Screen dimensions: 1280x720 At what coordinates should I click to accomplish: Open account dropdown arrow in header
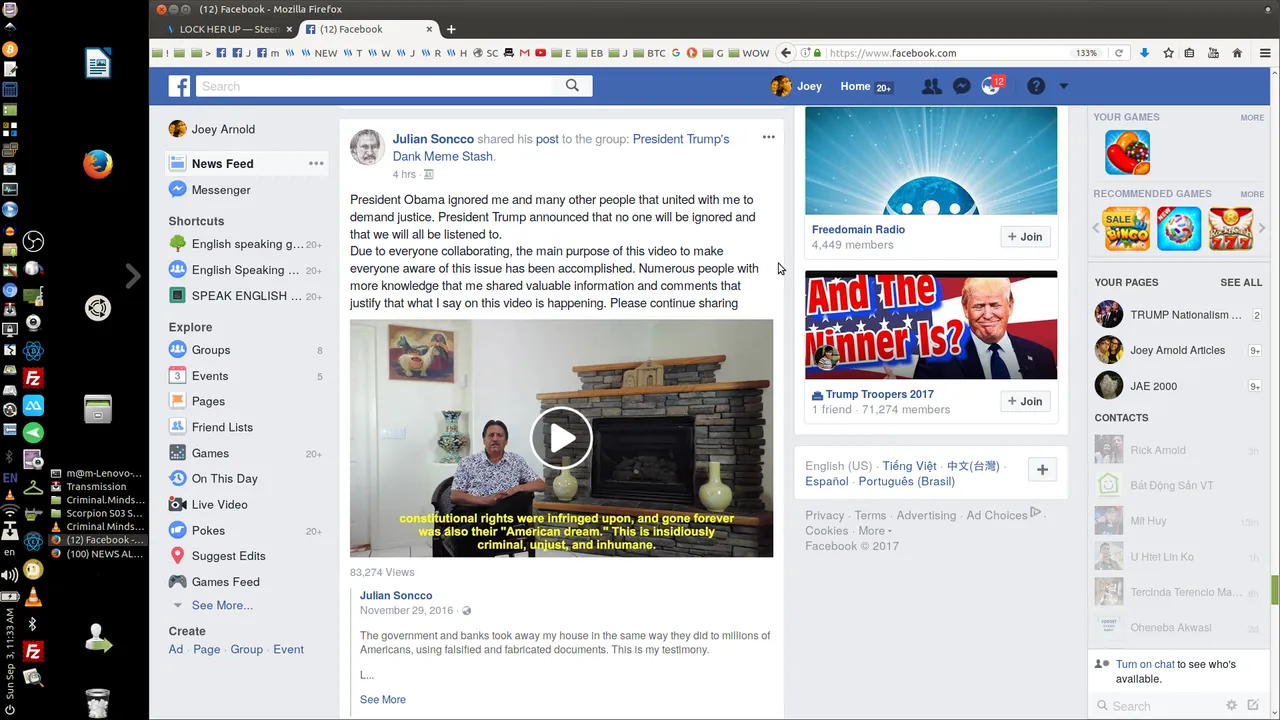(1063, 86)
